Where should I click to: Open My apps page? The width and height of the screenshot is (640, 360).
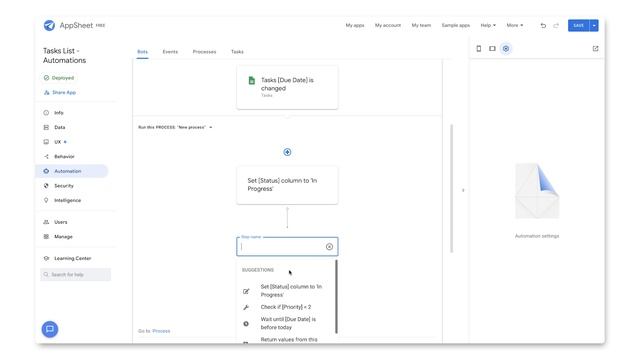pos(355,25)
